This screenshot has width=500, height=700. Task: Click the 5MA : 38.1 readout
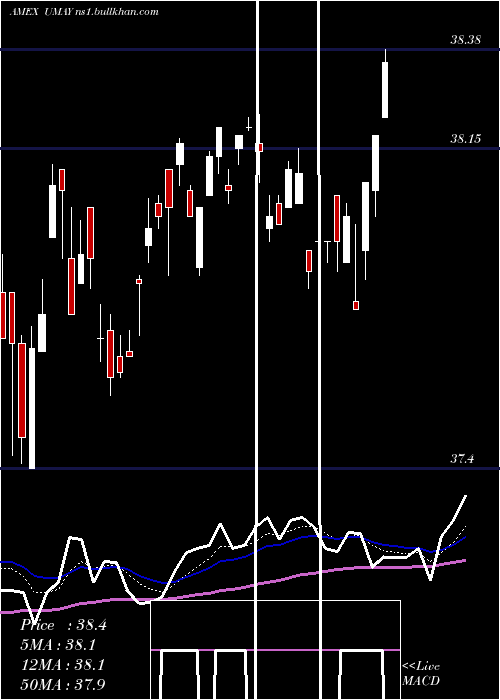58,645
